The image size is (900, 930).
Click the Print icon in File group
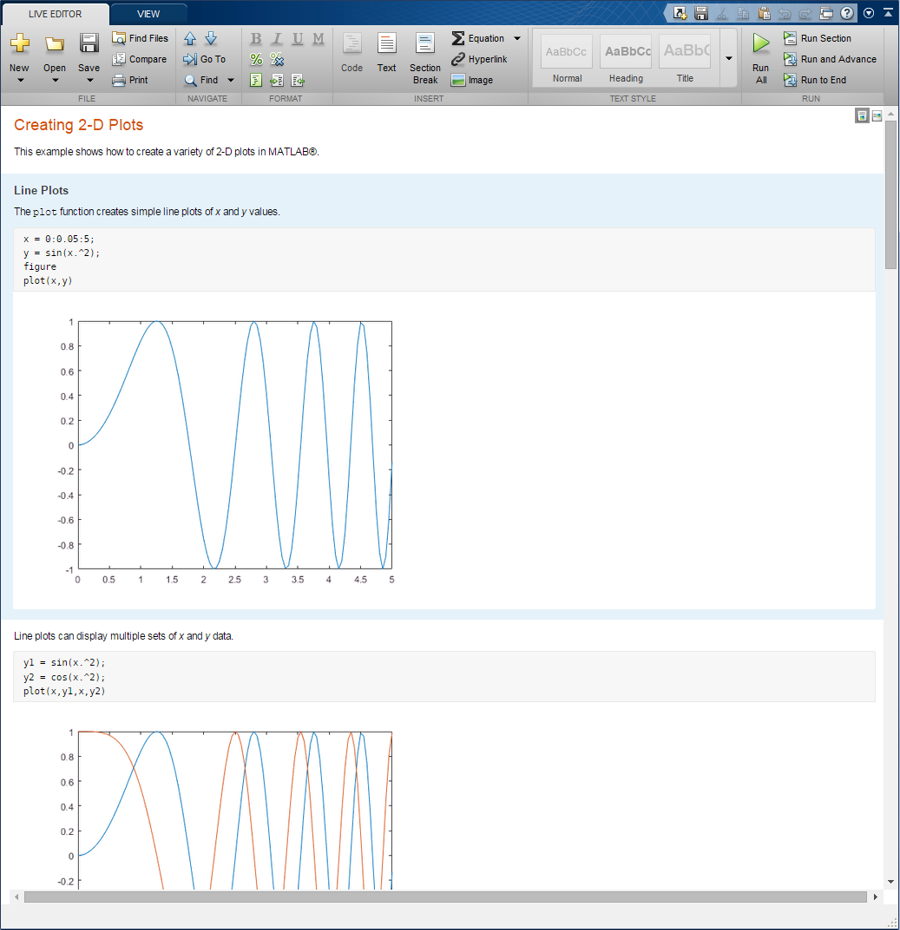119,80
